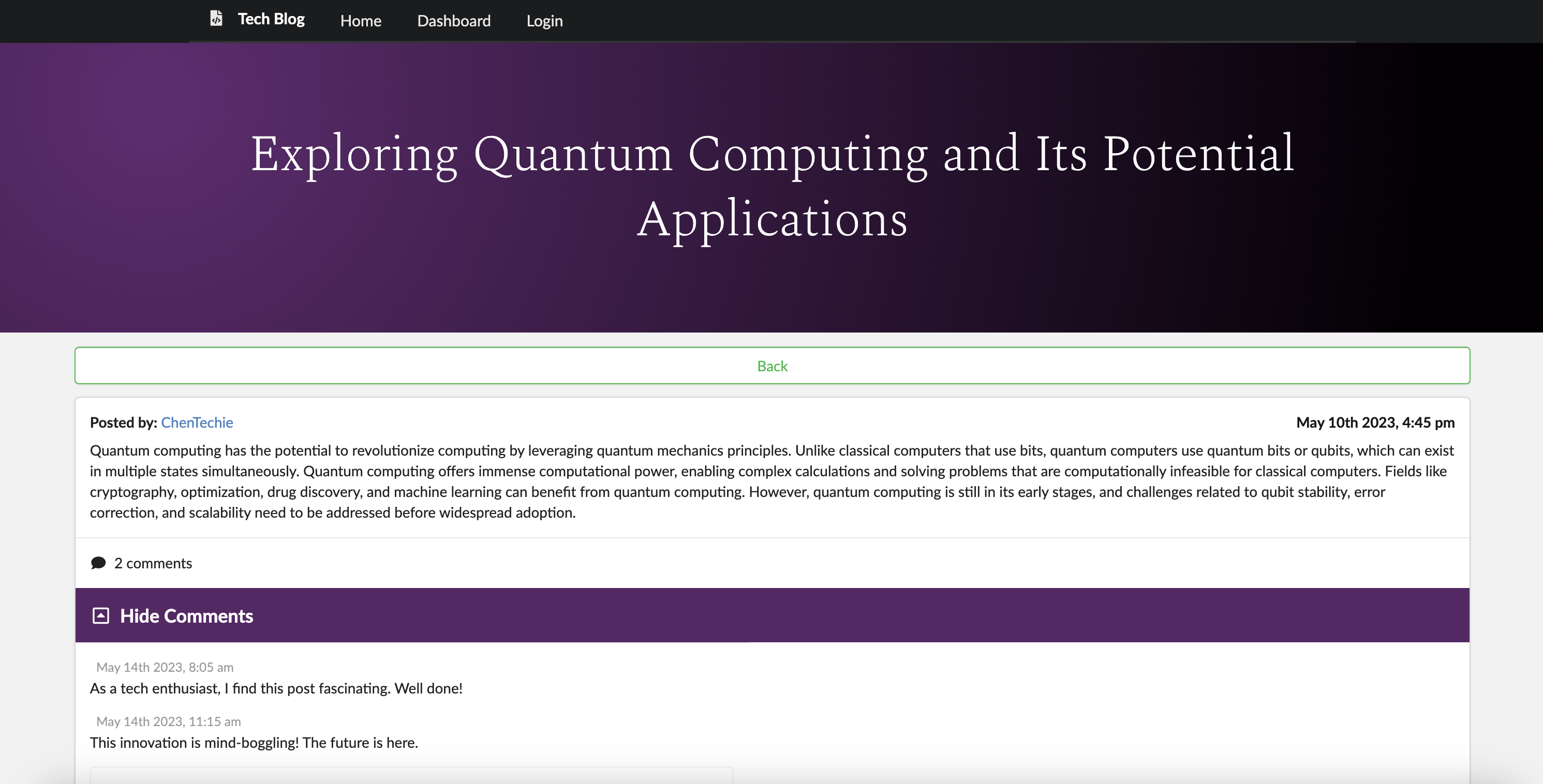This screenshot has height=784, width=1543.
Task: Click the comment speech bubble icon
Action: pos(98,563)
